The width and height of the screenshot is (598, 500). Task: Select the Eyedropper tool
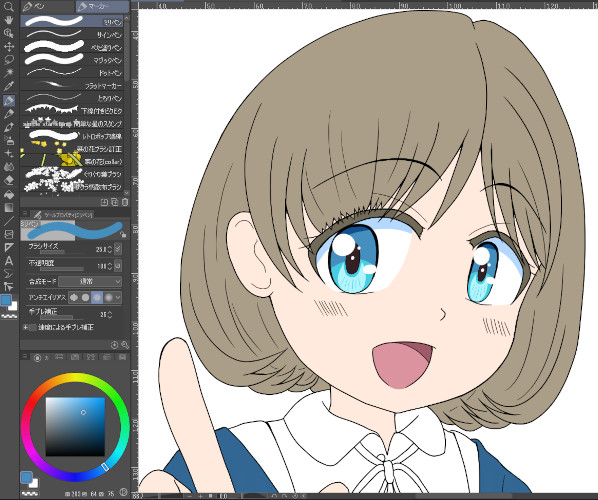pos(8,86)
